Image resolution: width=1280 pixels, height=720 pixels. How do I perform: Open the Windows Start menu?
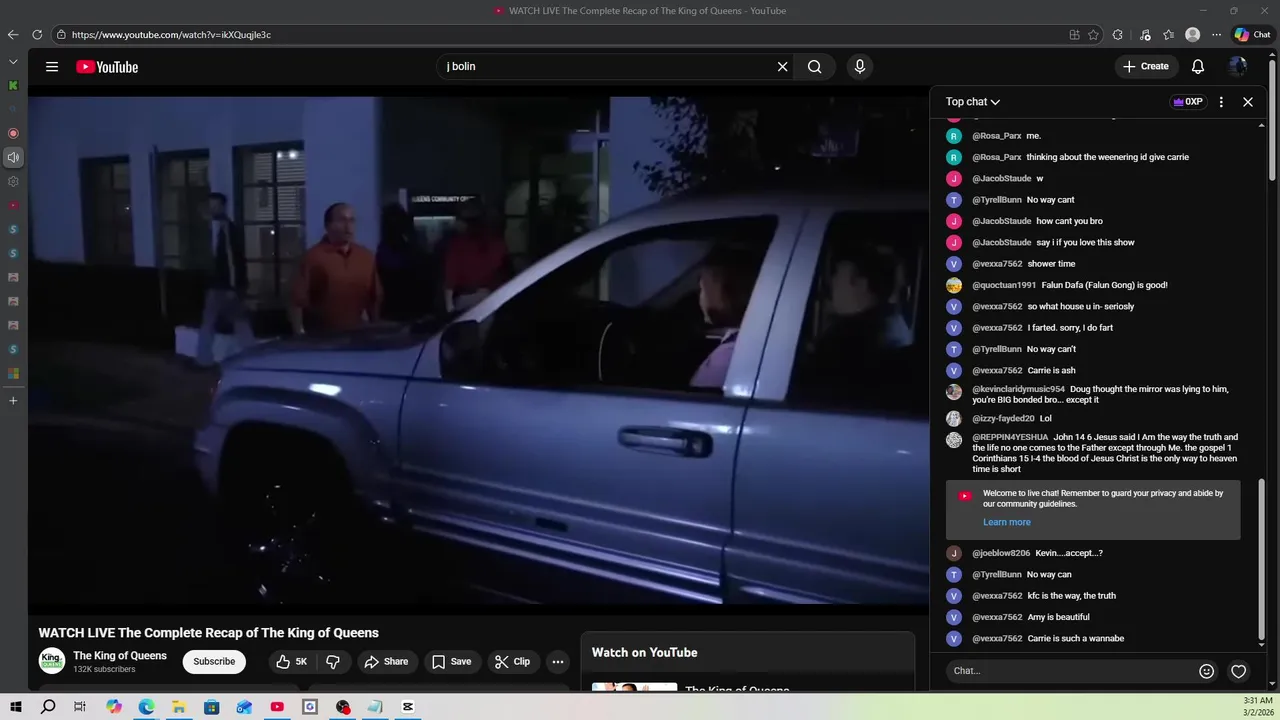pos(15,707)
